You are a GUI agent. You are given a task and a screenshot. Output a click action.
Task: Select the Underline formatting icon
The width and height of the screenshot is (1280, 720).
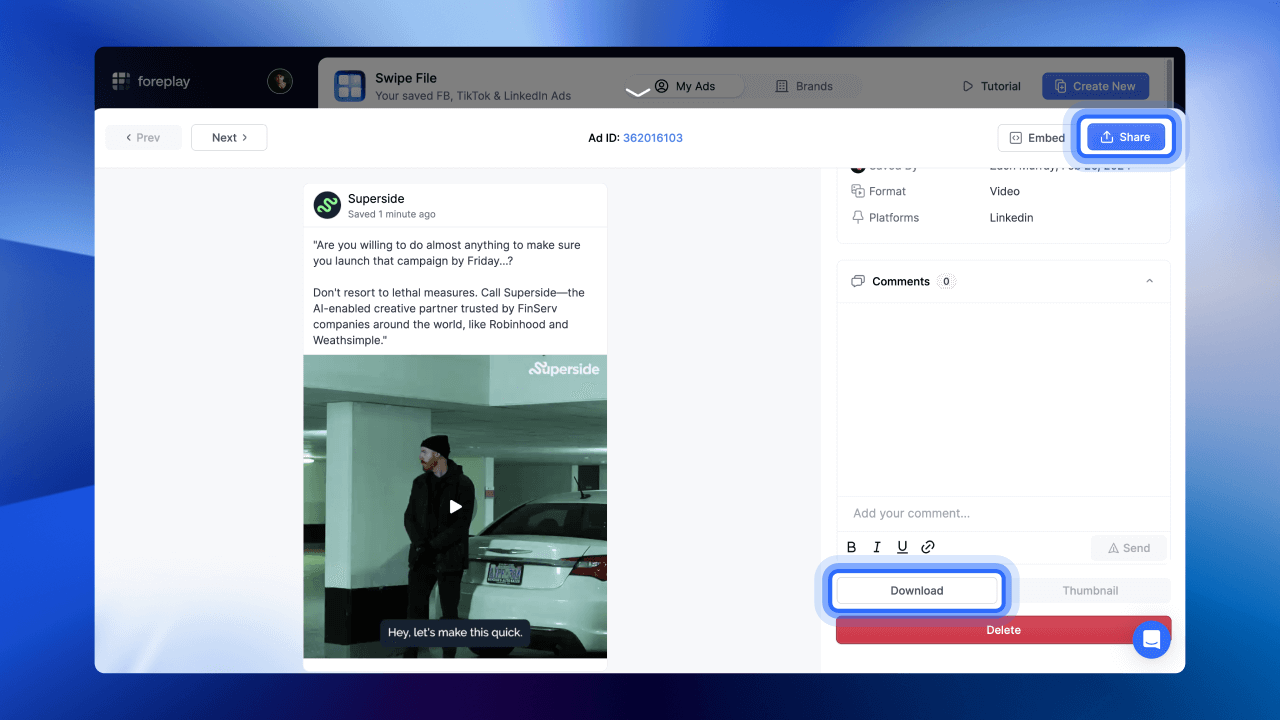point(902,546)
